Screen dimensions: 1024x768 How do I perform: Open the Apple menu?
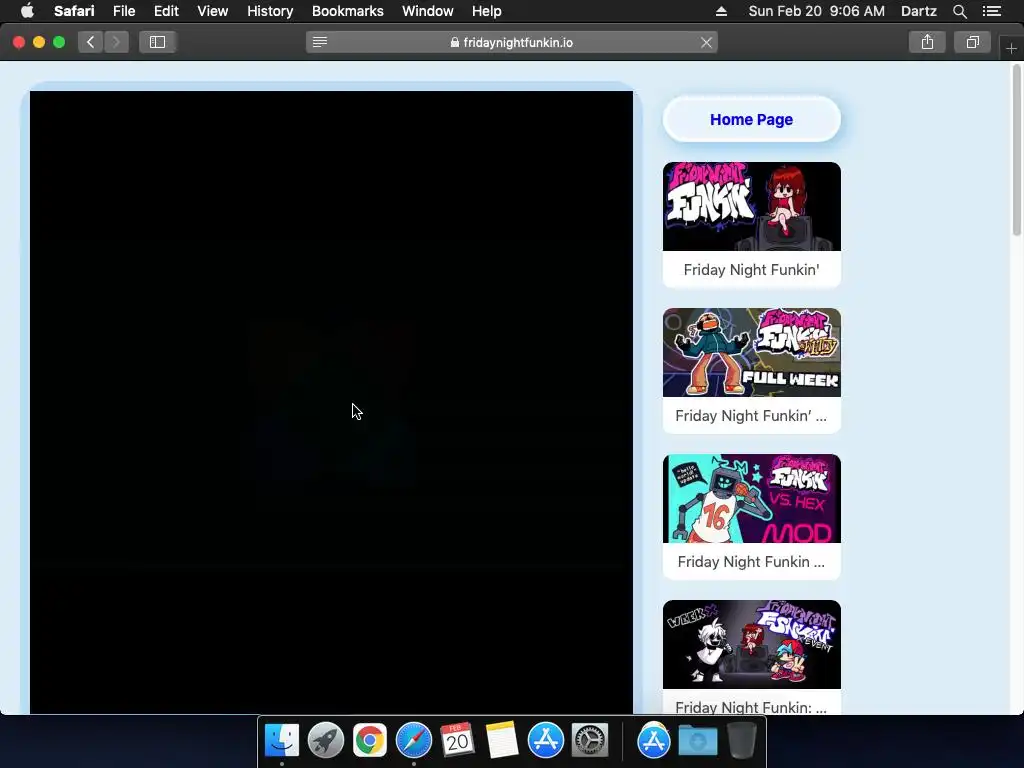click(27, 11)
